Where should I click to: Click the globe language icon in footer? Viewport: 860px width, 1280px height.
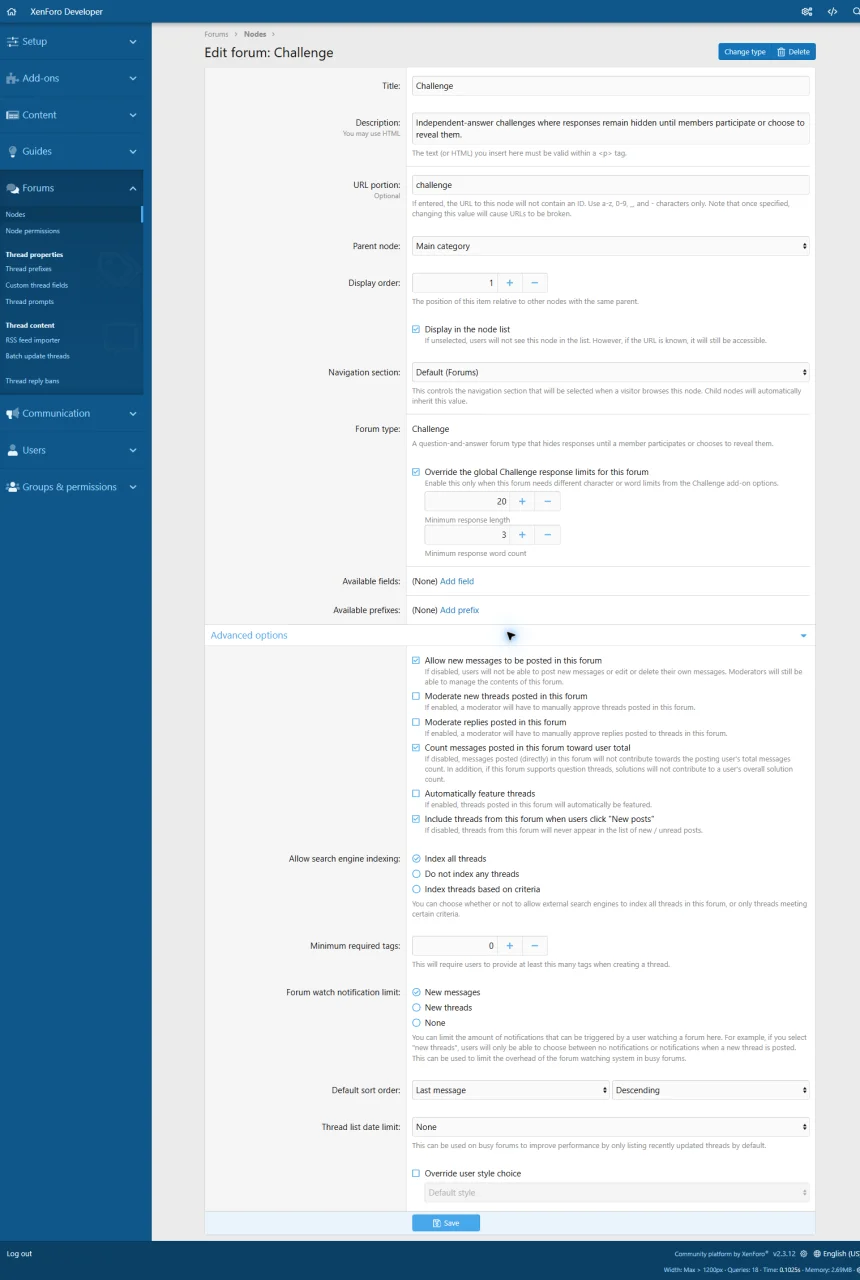point(816,1253)
